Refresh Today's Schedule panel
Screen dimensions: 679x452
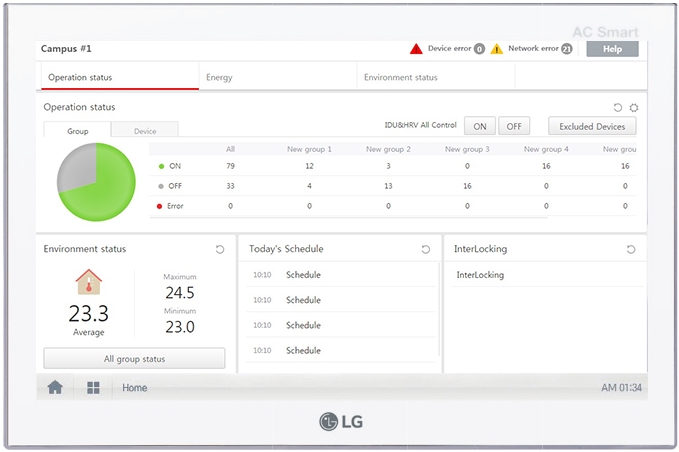click(425, 249)
